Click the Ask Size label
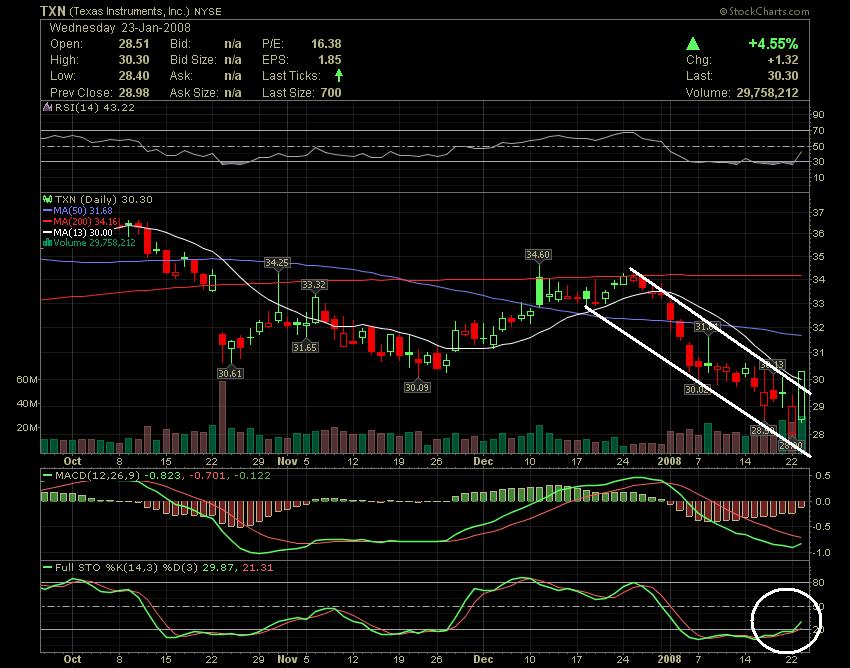 [192, 93]
